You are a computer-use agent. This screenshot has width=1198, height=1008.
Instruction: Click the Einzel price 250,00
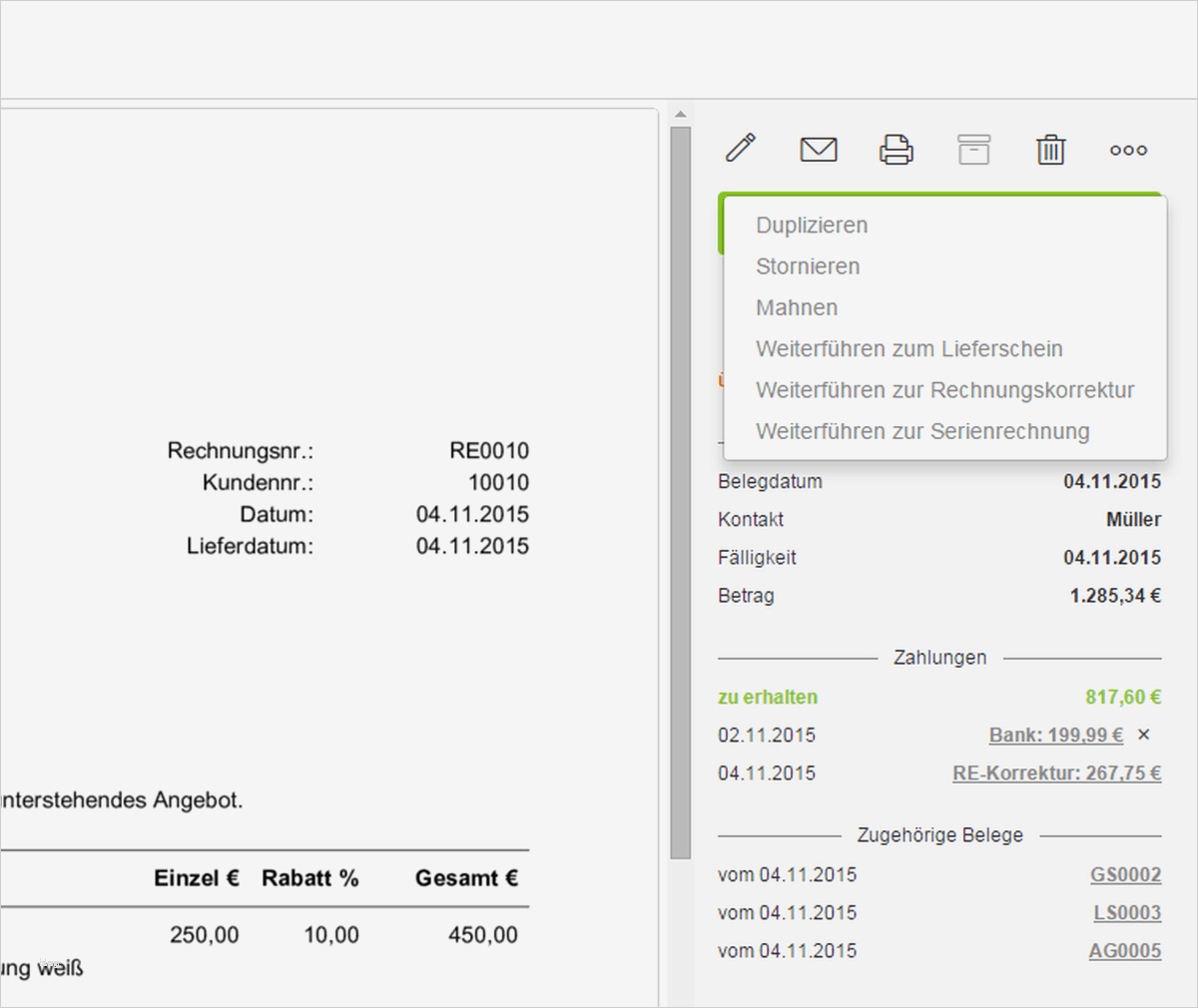[x=204, y=935]
